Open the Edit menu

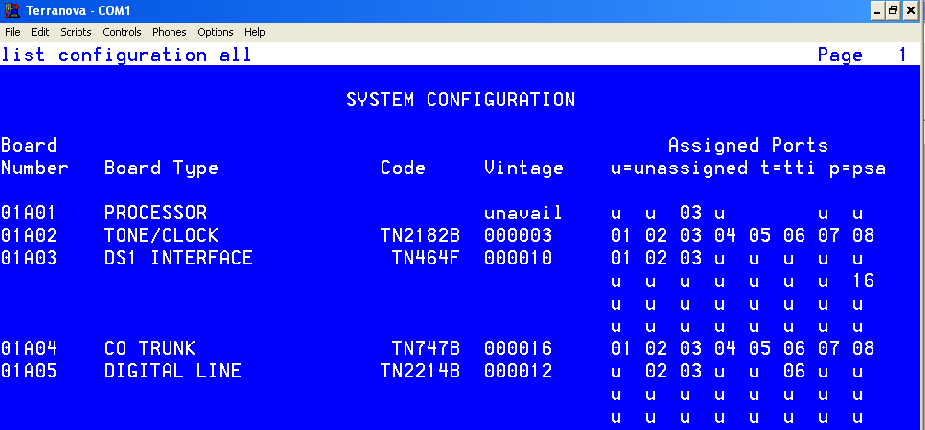click(40, 32)
